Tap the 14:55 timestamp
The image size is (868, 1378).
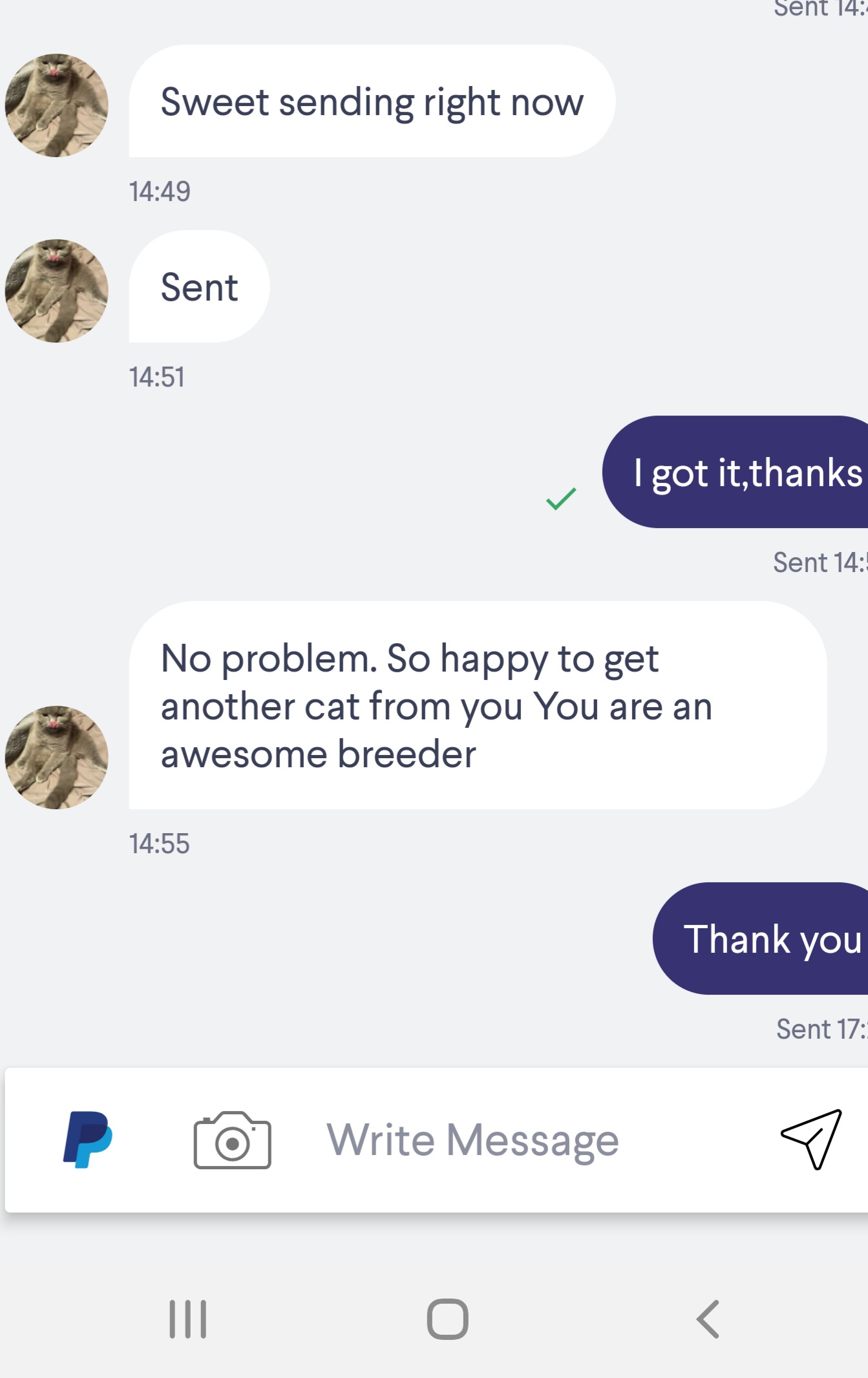159,843
